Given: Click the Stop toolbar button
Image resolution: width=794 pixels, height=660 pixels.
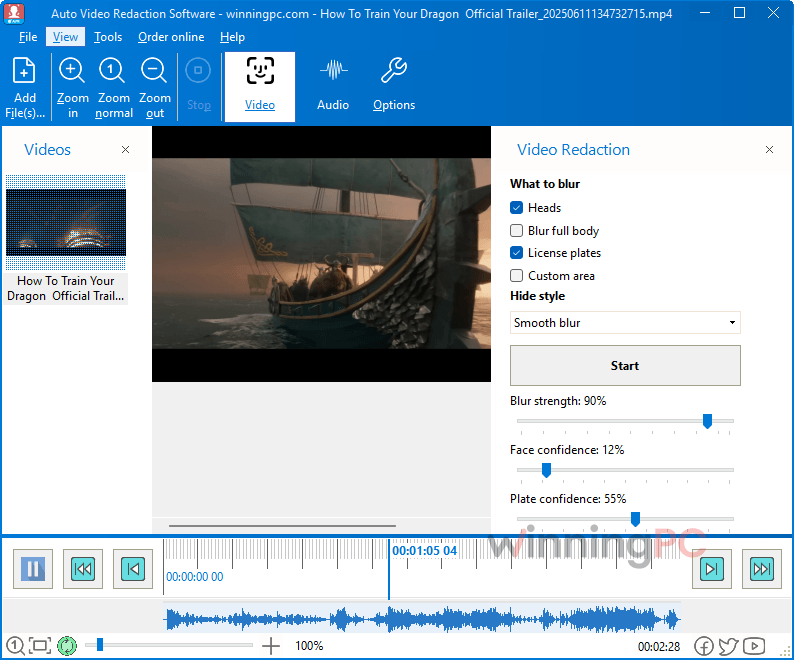Looking at the screenshot, I should tap(198, 85).
